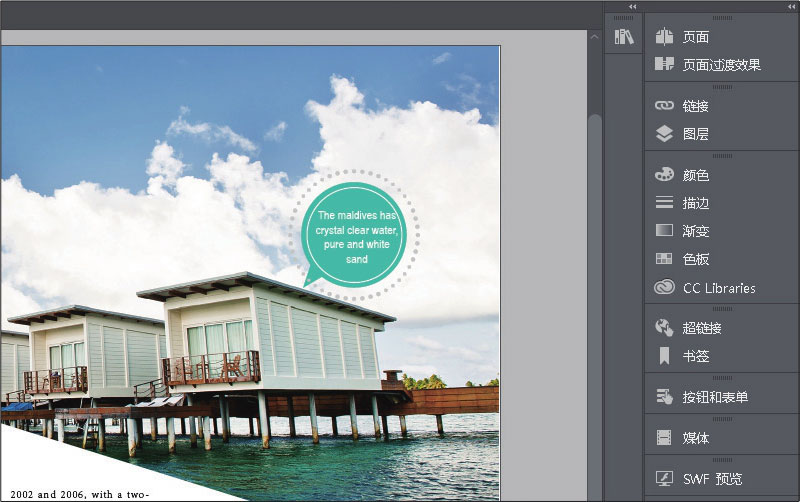Open the 图层 (Layers) panel icon

664,134
